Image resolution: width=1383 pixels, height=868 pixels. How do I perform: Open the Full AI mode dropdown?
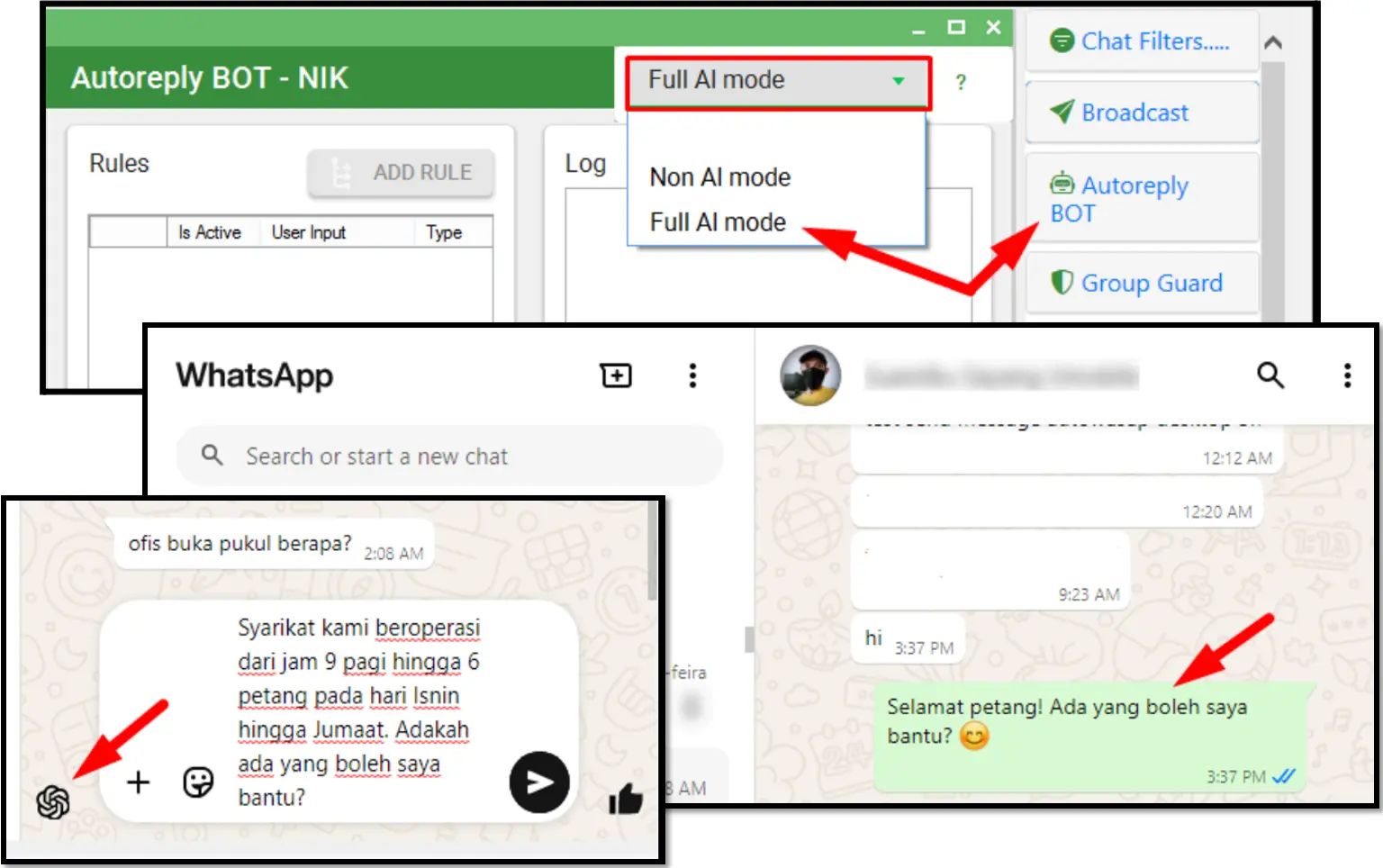[777, 80]
